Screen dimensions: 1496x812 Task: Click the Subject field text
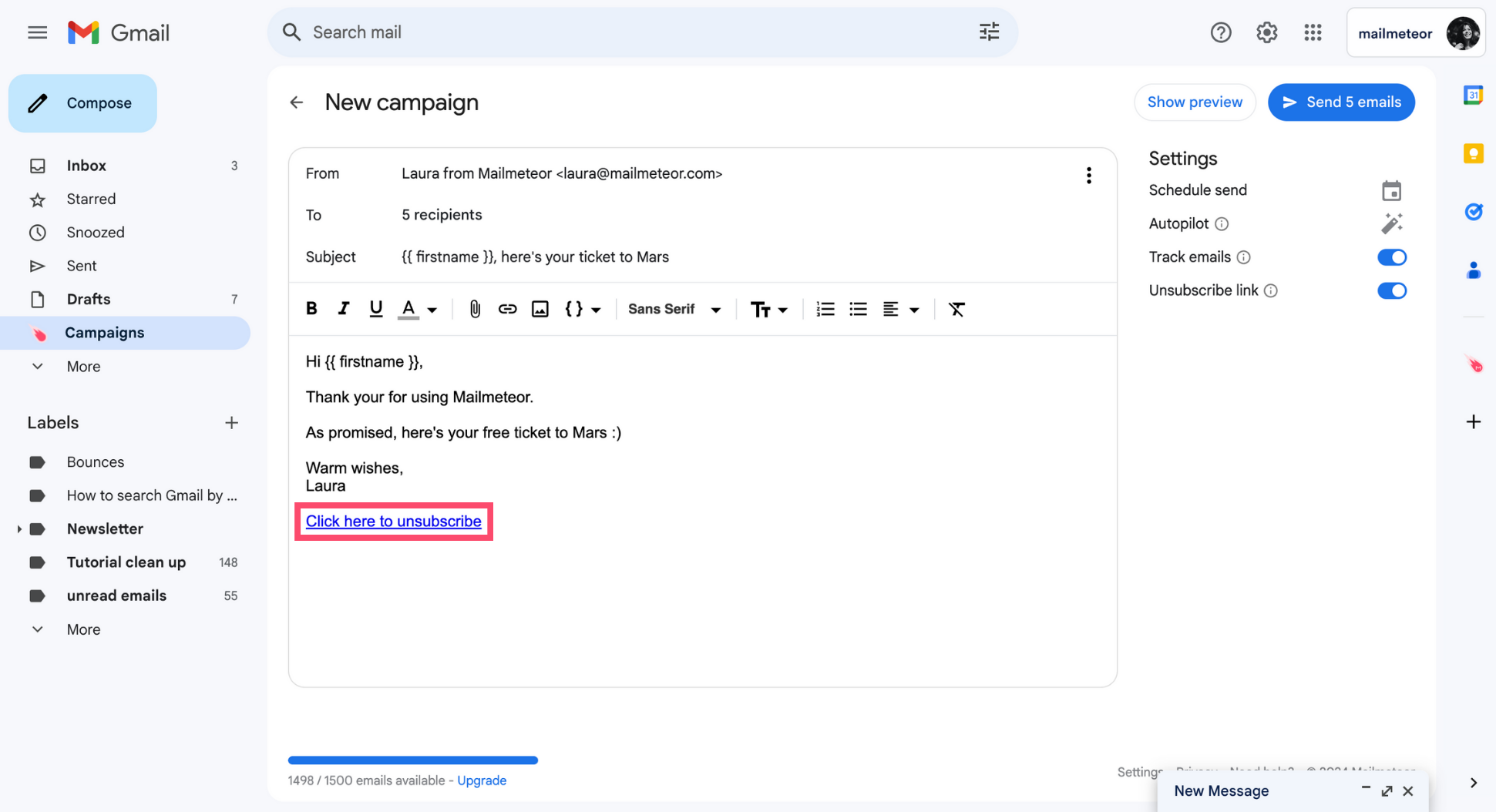pos(535,257)
